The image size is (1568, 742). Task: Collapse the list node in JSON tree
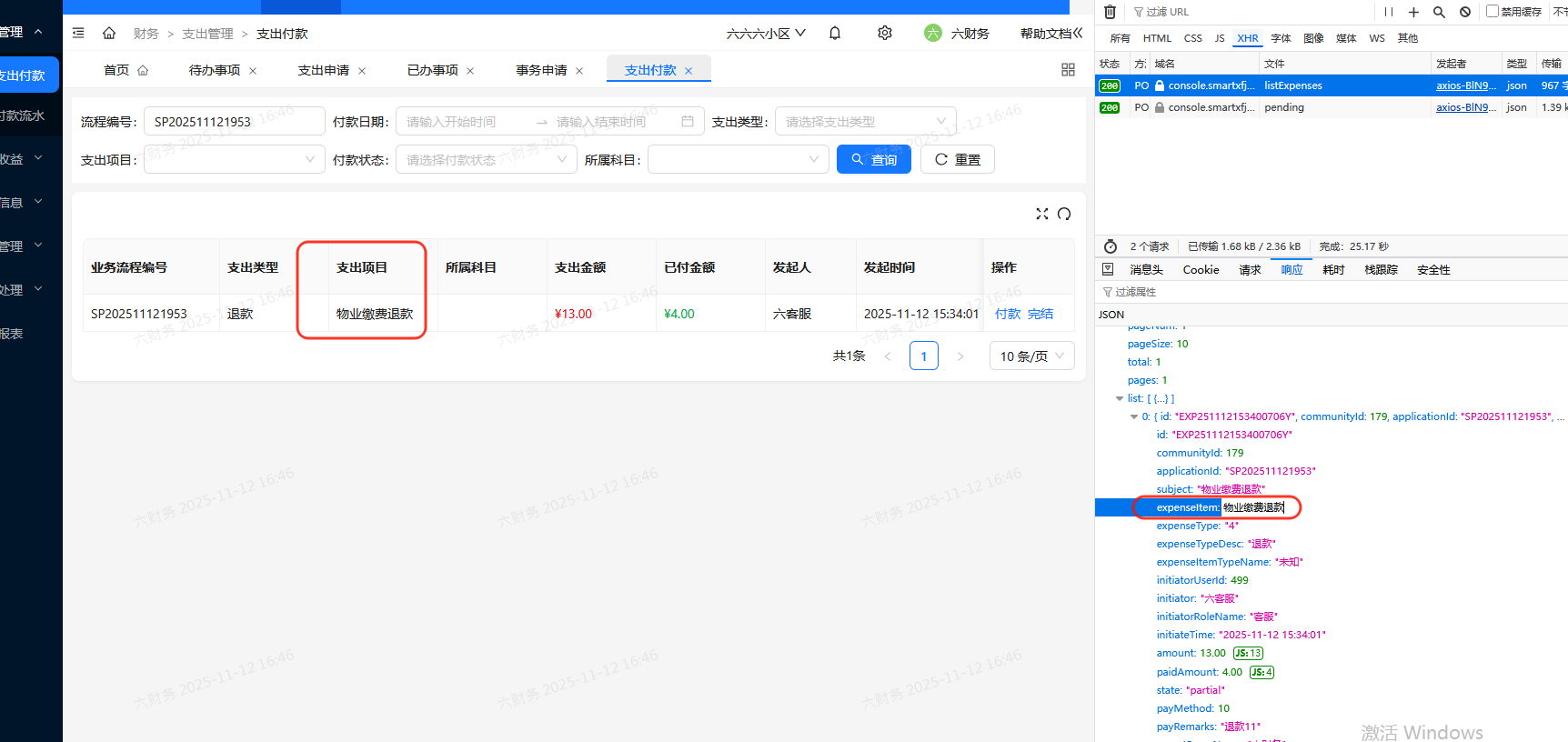pyautogui.click(x=1120, y=398)
